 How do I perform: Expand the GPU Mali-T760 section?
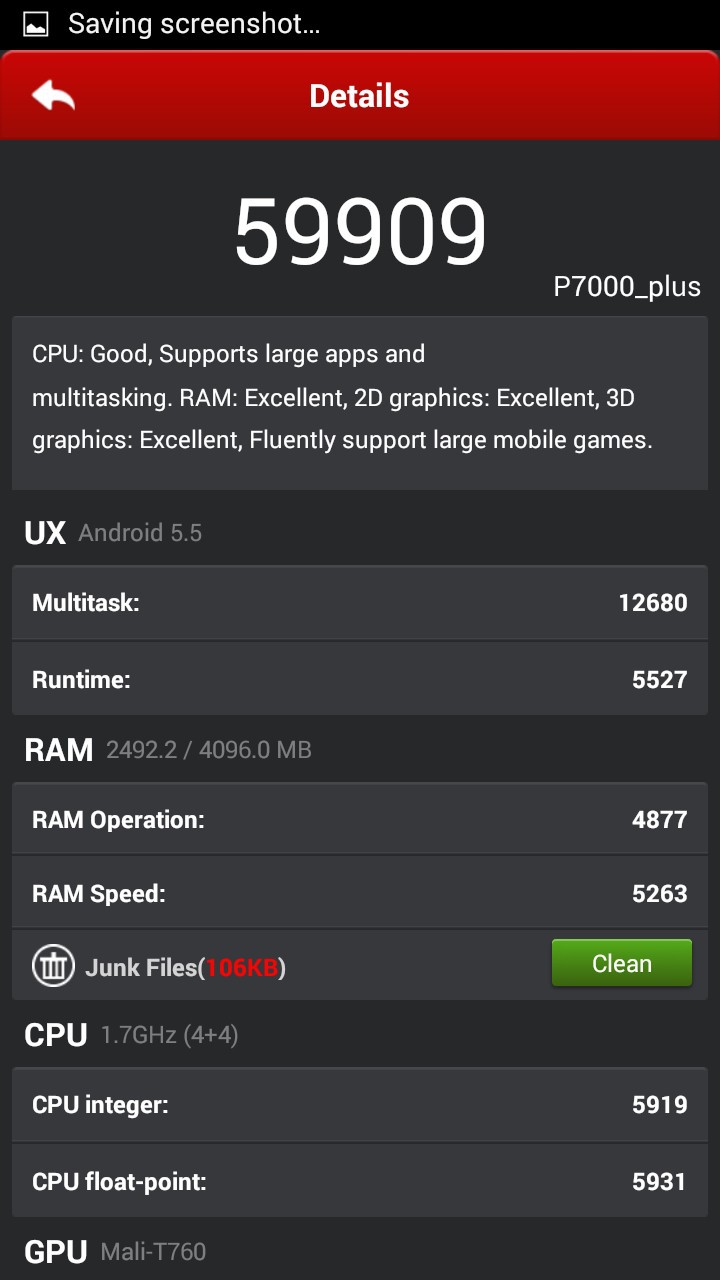coord(55,1251)
